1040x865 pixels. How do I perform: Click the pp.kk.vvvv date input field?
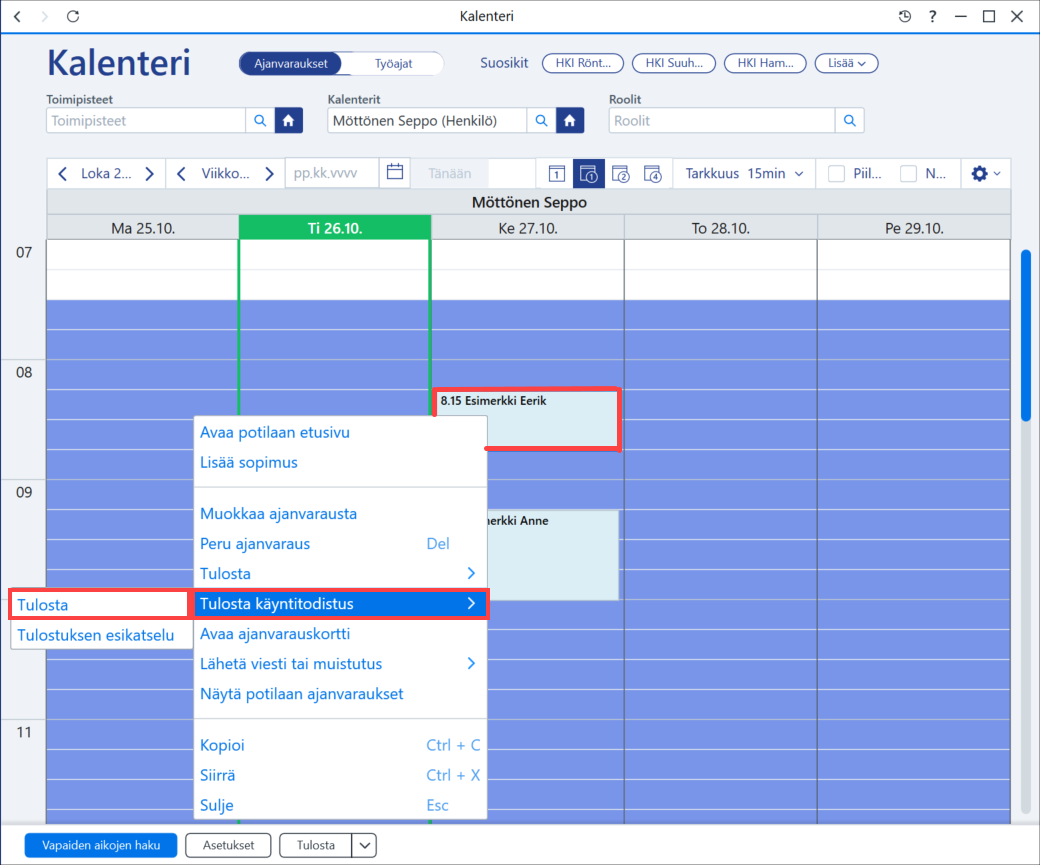point(332,173)
